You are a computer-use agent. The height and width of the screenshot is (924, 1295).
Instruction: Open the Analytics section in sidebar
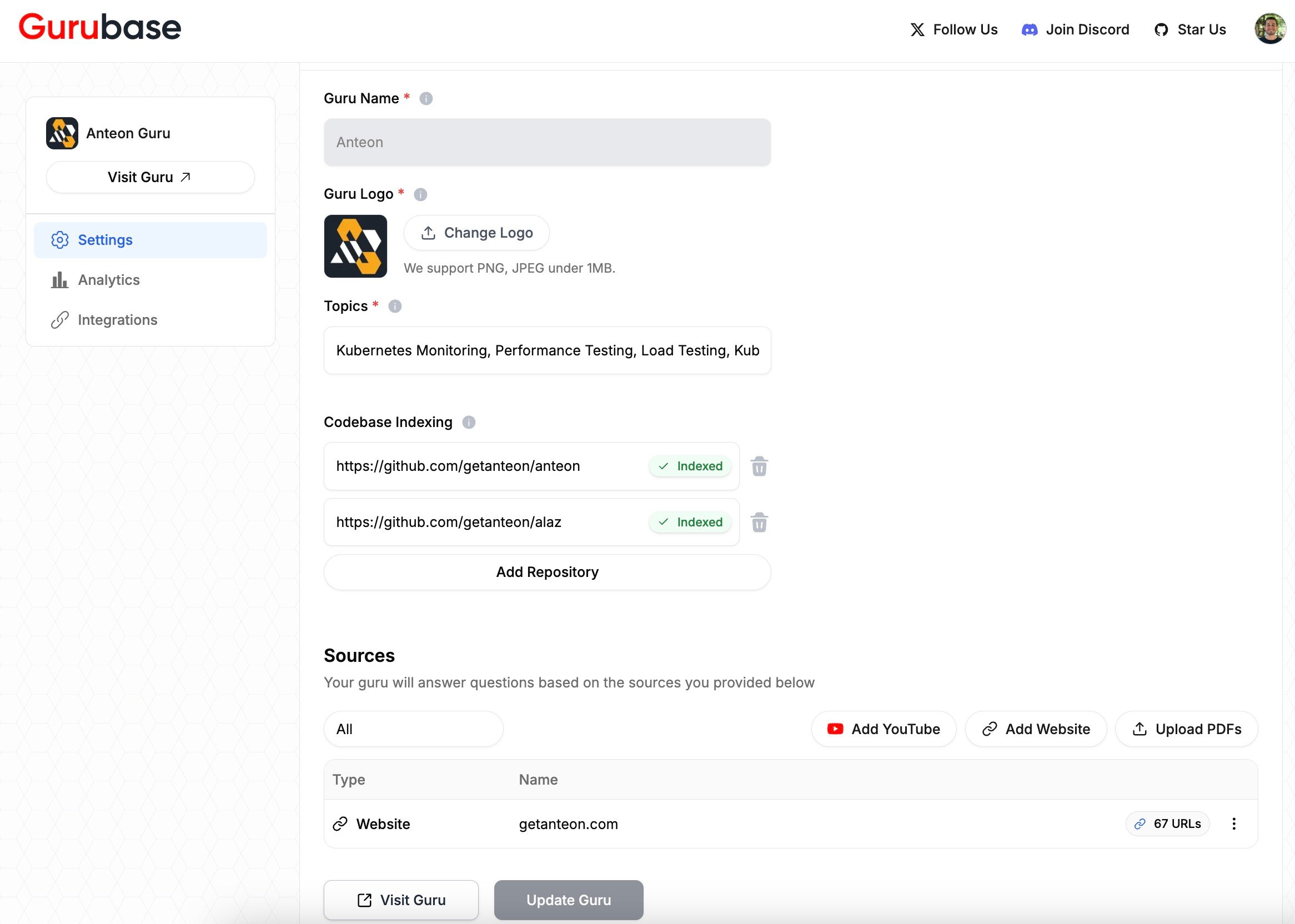tap(108, 280)
